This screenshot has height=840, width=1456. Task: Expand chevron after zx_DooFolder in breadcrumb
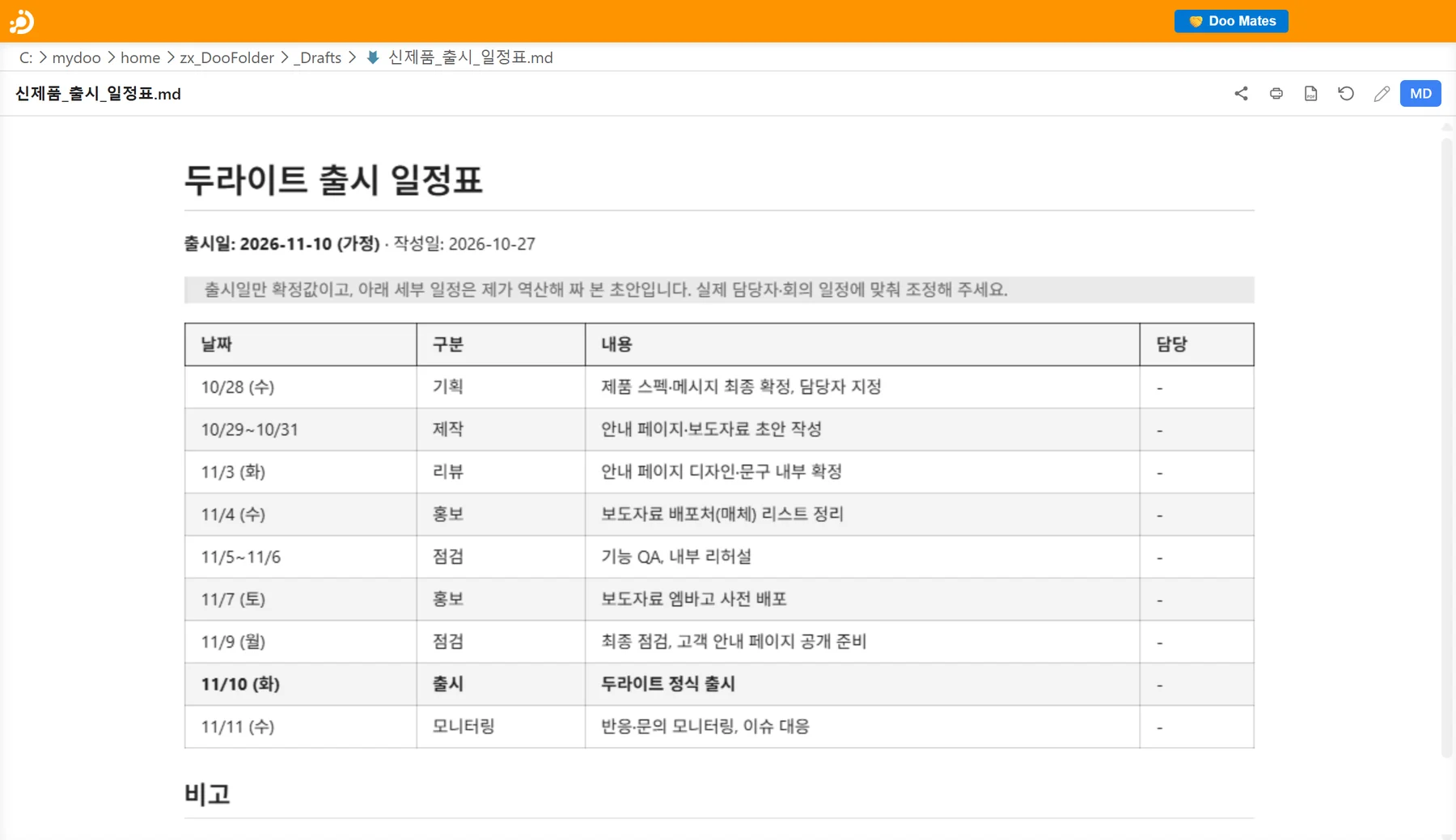284,57
